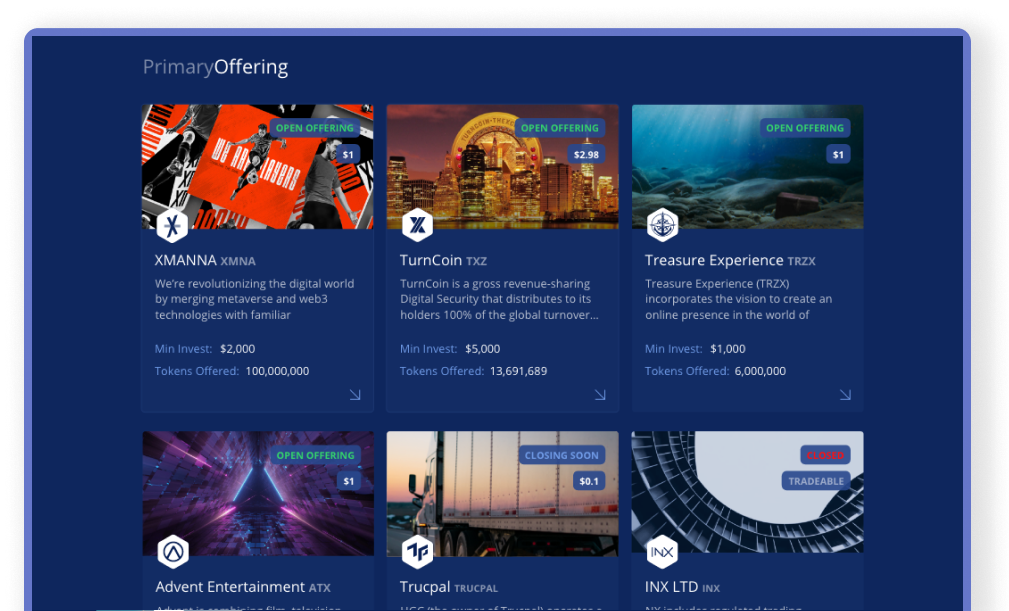This screenshot has height=611, width=1009.
Task: Click TurnCoin gross revenue-sharing description text
Action: pos(499,299)
